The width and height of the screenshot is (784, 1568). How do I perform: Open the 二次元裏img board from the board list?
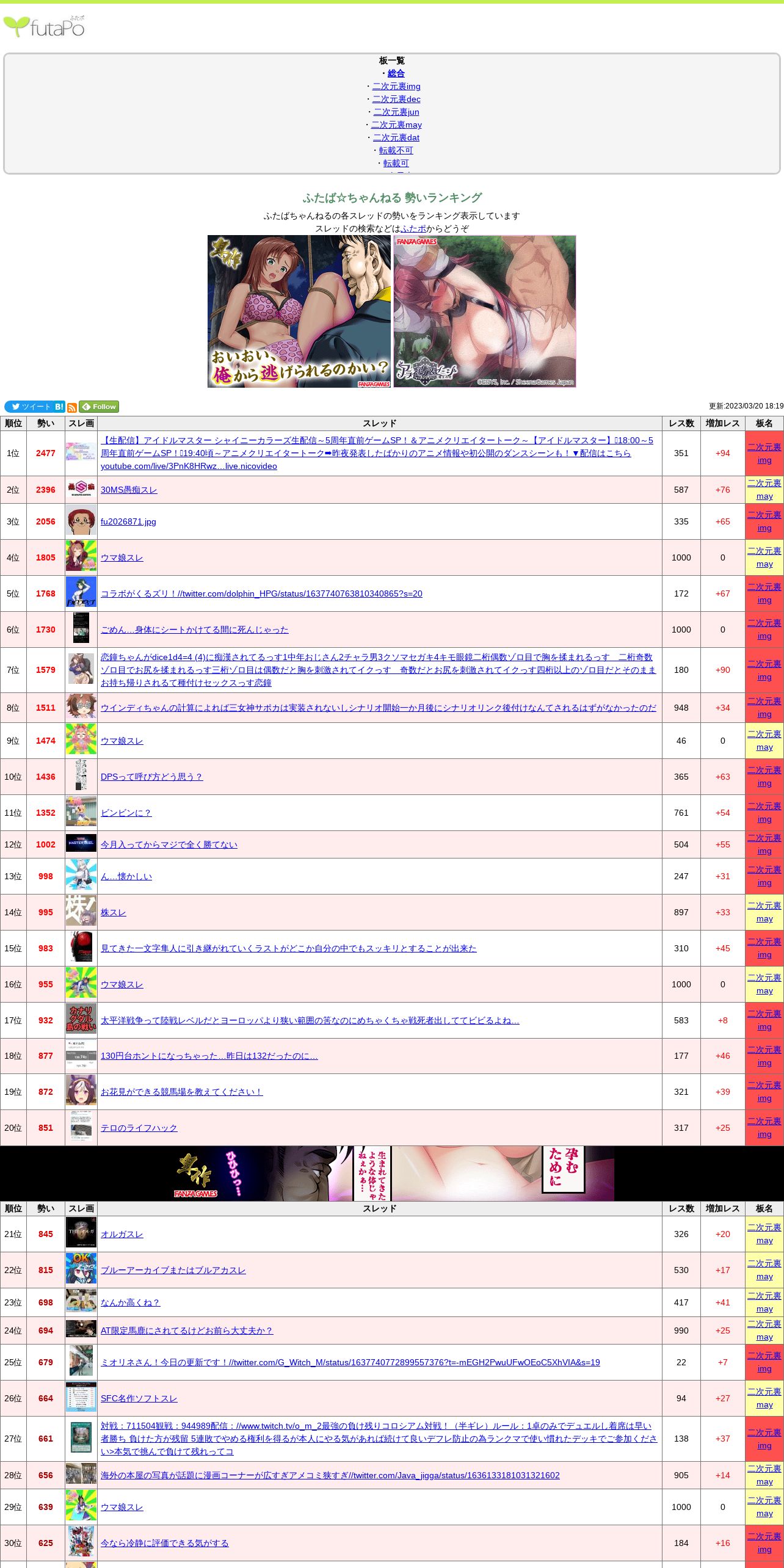[x=396, y=86]
